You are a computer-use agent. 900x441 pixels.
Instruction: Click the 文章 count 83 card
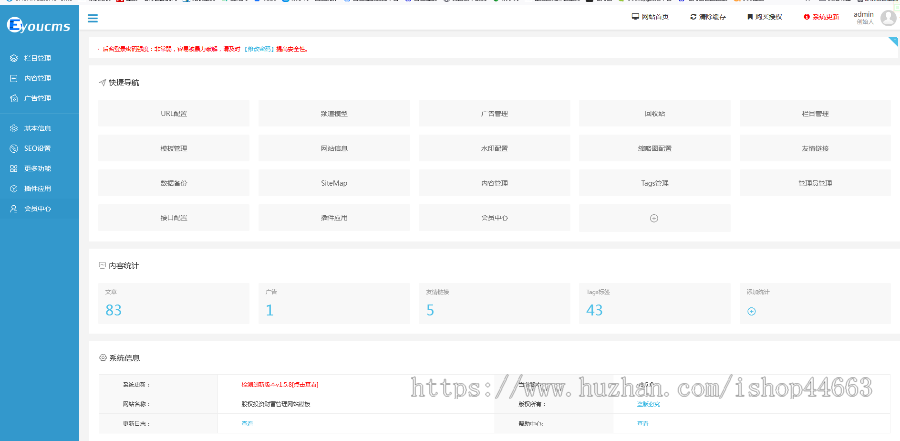click(173, 303)
